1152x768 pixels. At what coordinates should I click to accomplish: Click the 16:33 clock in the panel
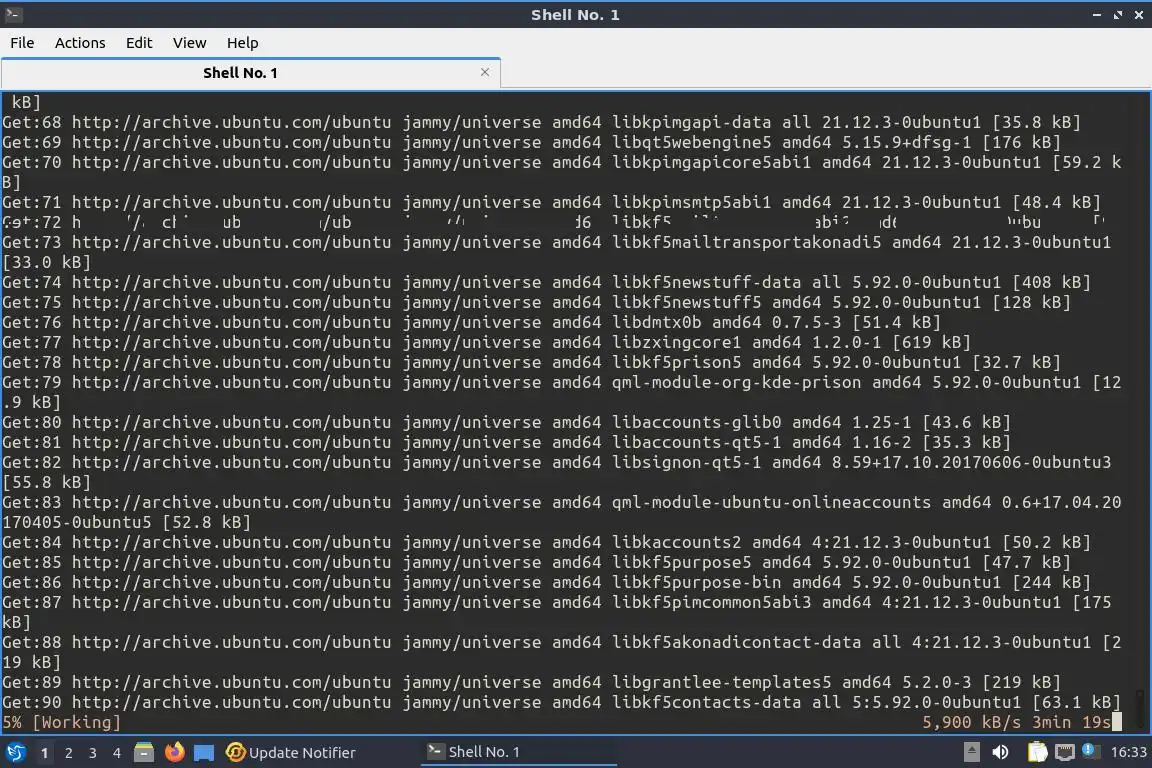point(1128,752)
